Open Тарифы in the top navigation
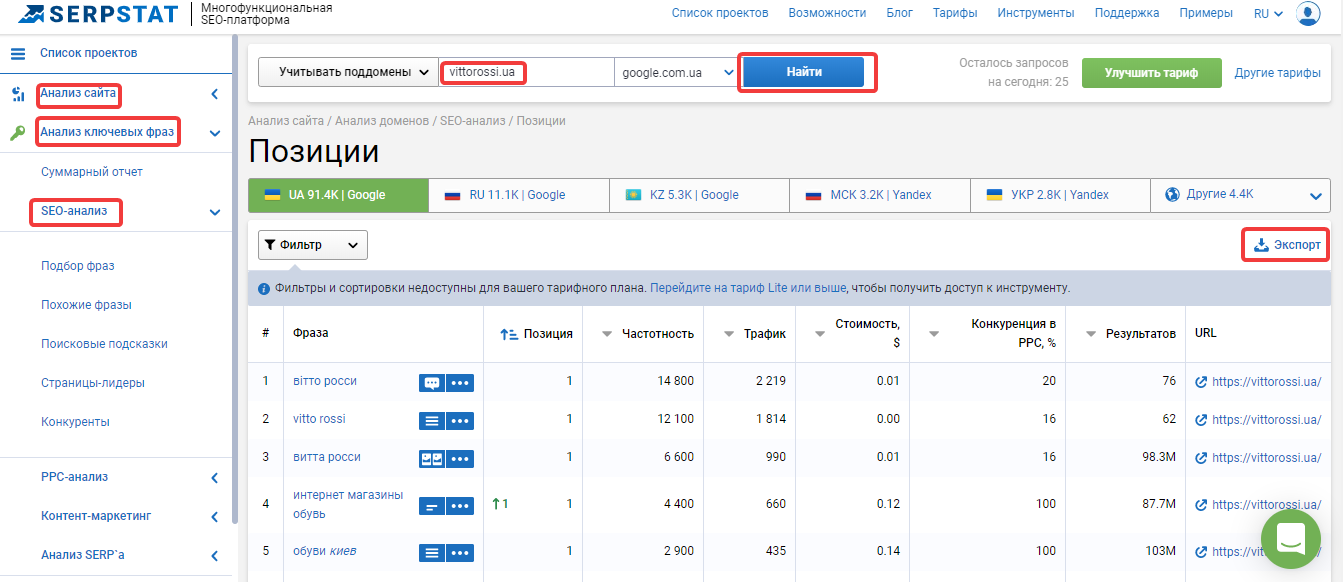The width and height of the screenshot is (1343, 582). point(955,14)
